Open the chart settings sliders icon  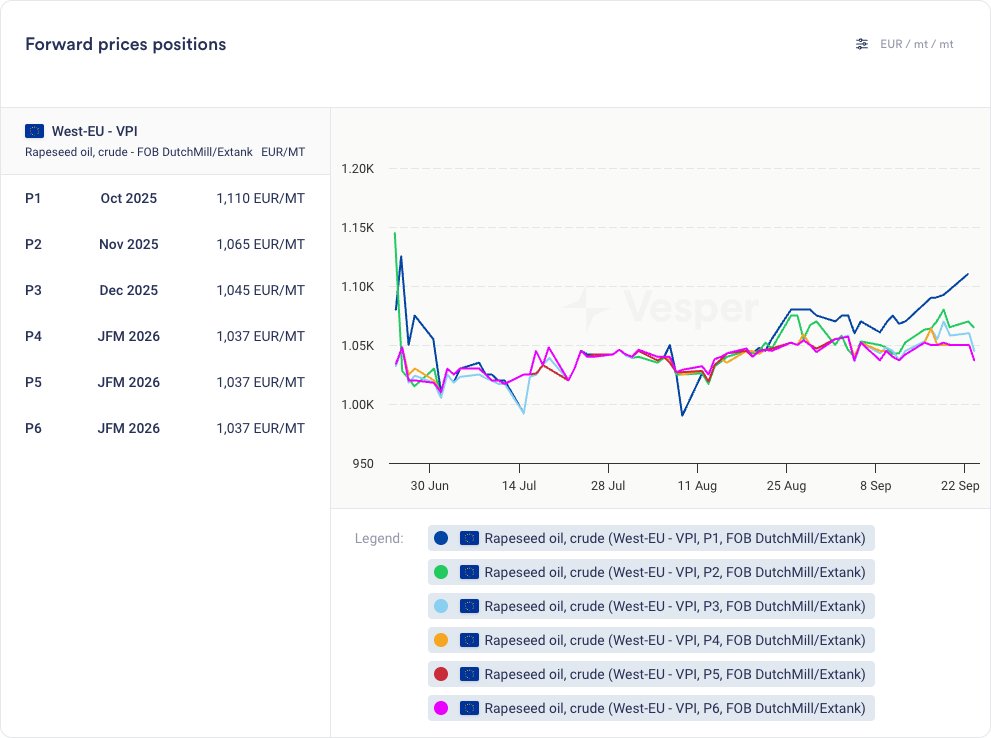[x=862, y=44]
